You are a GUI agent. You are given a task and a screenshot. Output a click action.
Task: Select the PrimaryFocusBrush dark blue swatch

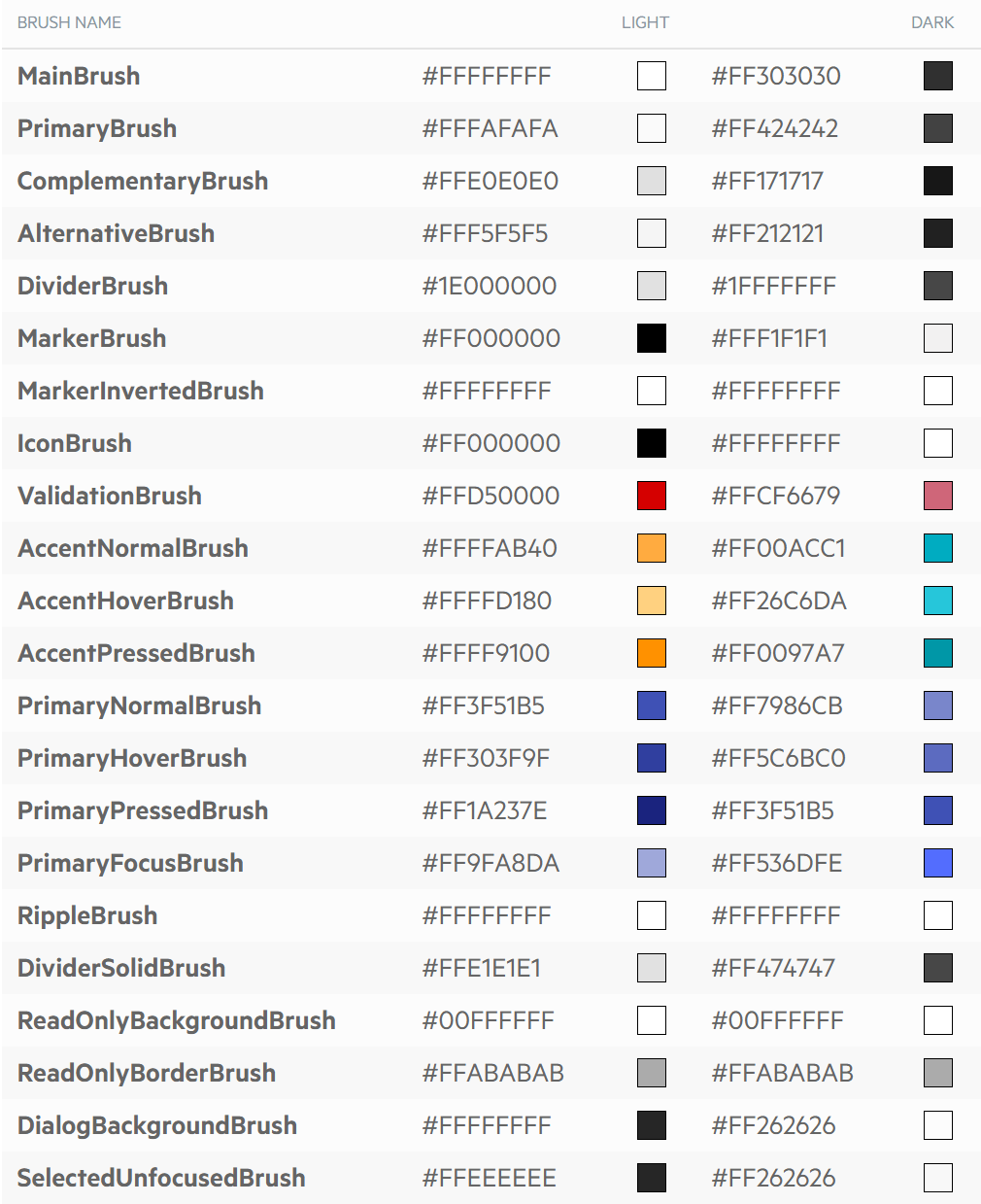(x=938, y=863)
